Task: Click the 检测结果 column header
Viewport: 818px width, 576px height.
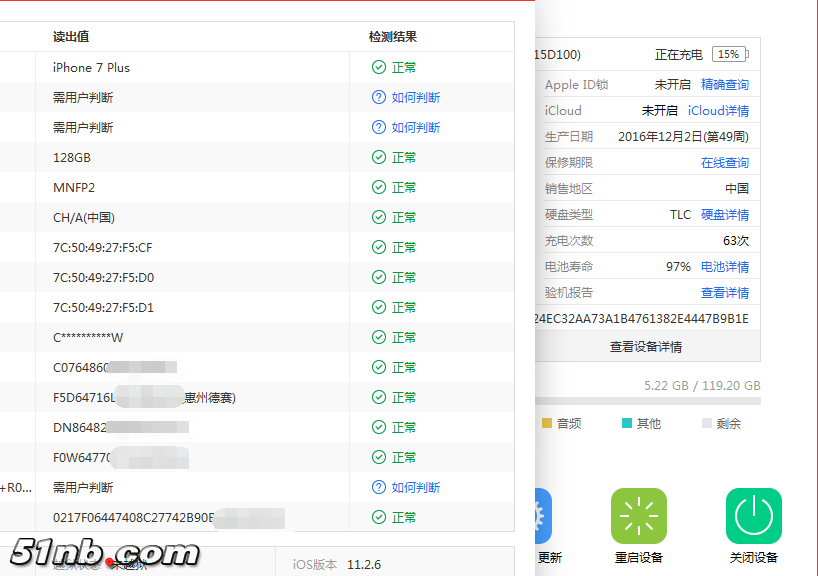Action: [392, 37]
